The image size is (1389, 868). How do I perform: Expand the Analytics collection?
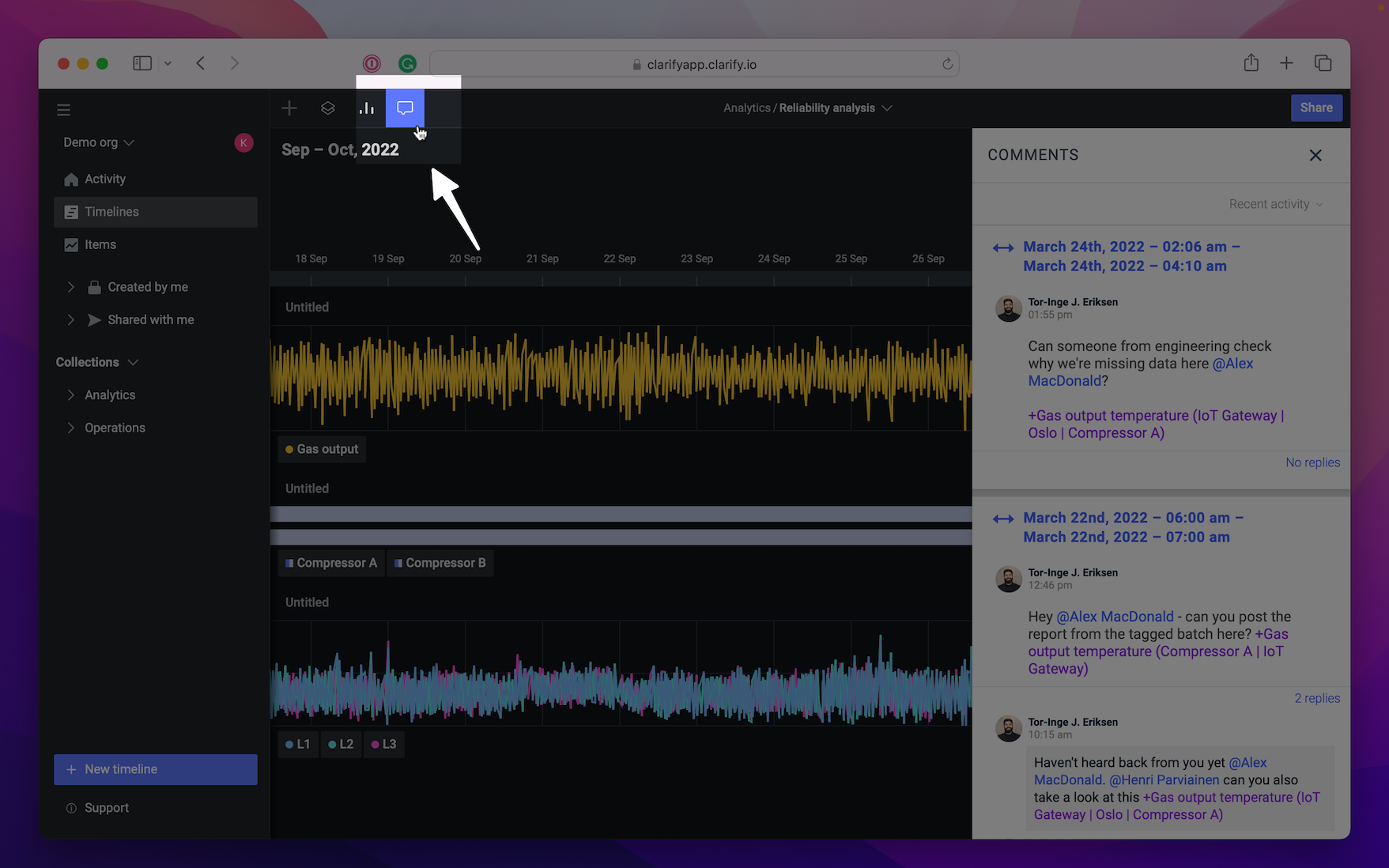(71, 395)
